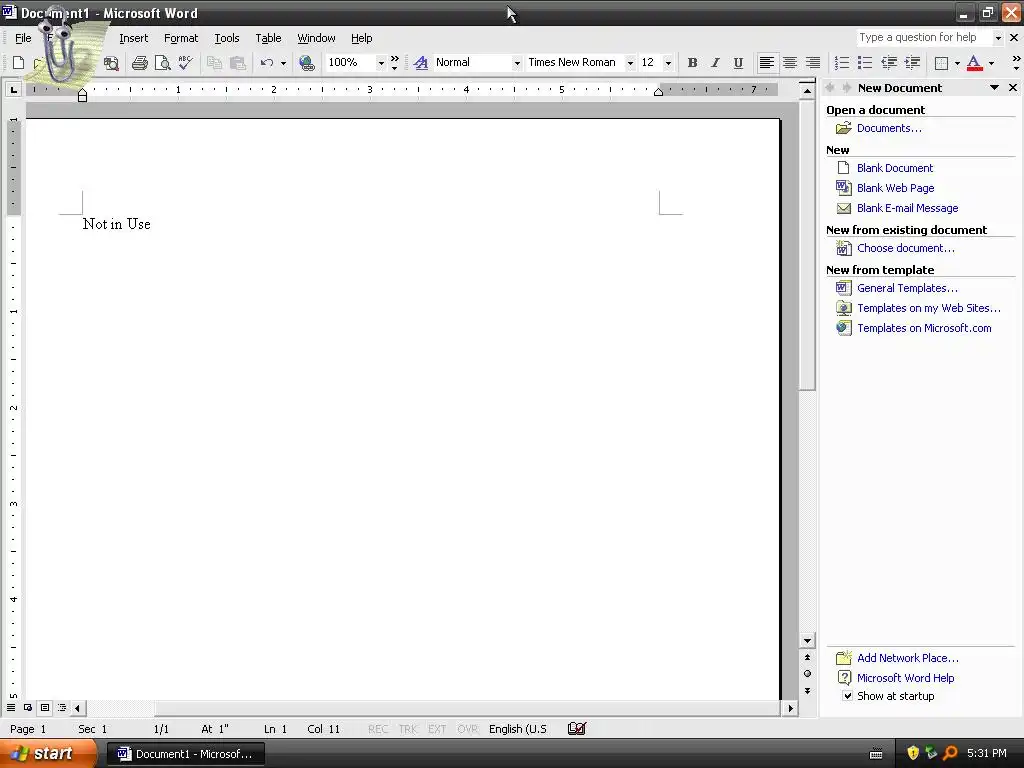Open the Tools menu
1024x768 pixels.
227,38
